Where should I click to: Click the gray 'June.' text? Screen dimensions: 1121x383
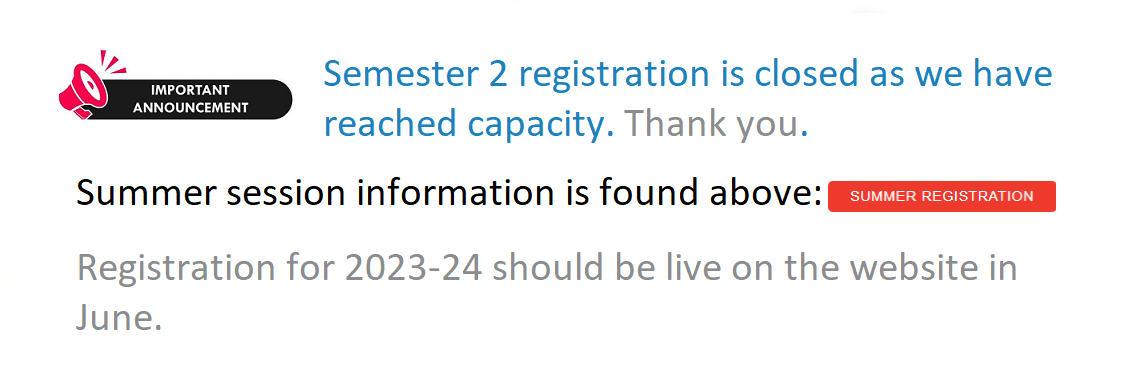click(119, 317)
